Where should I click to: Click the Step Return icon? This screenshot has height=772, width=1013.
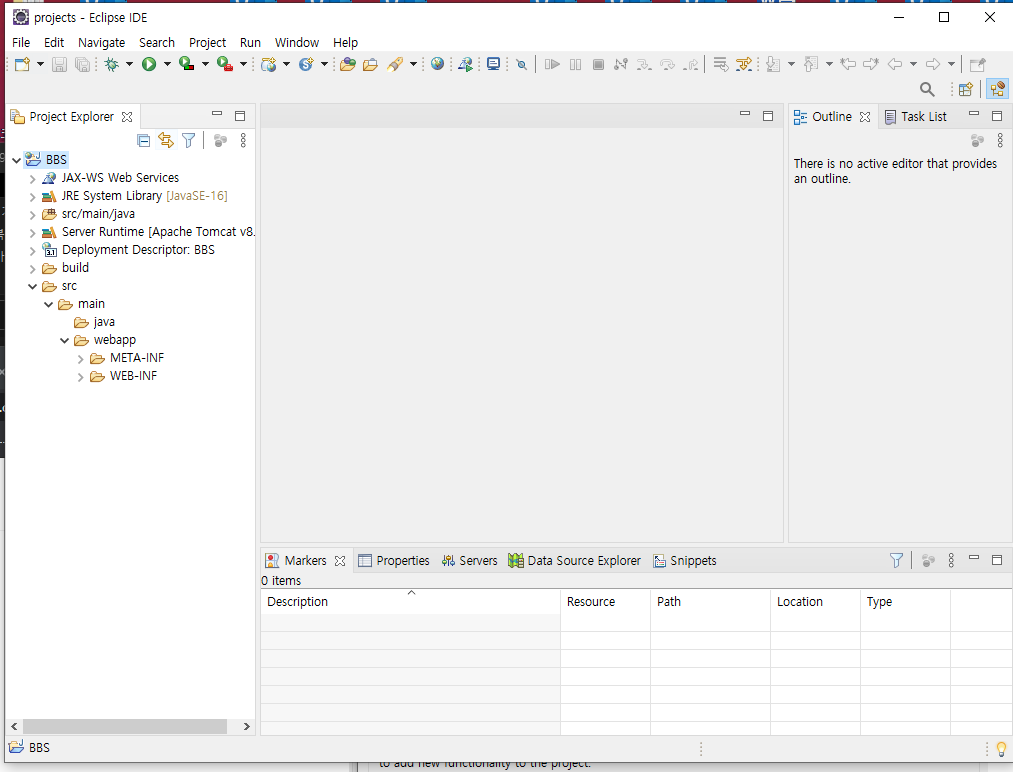(691, 64)
